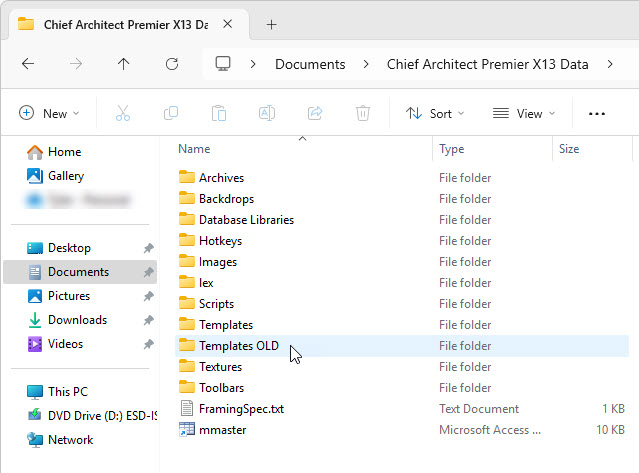
Task: Click the Share icon in toolbar
Action: pos(315,113)
